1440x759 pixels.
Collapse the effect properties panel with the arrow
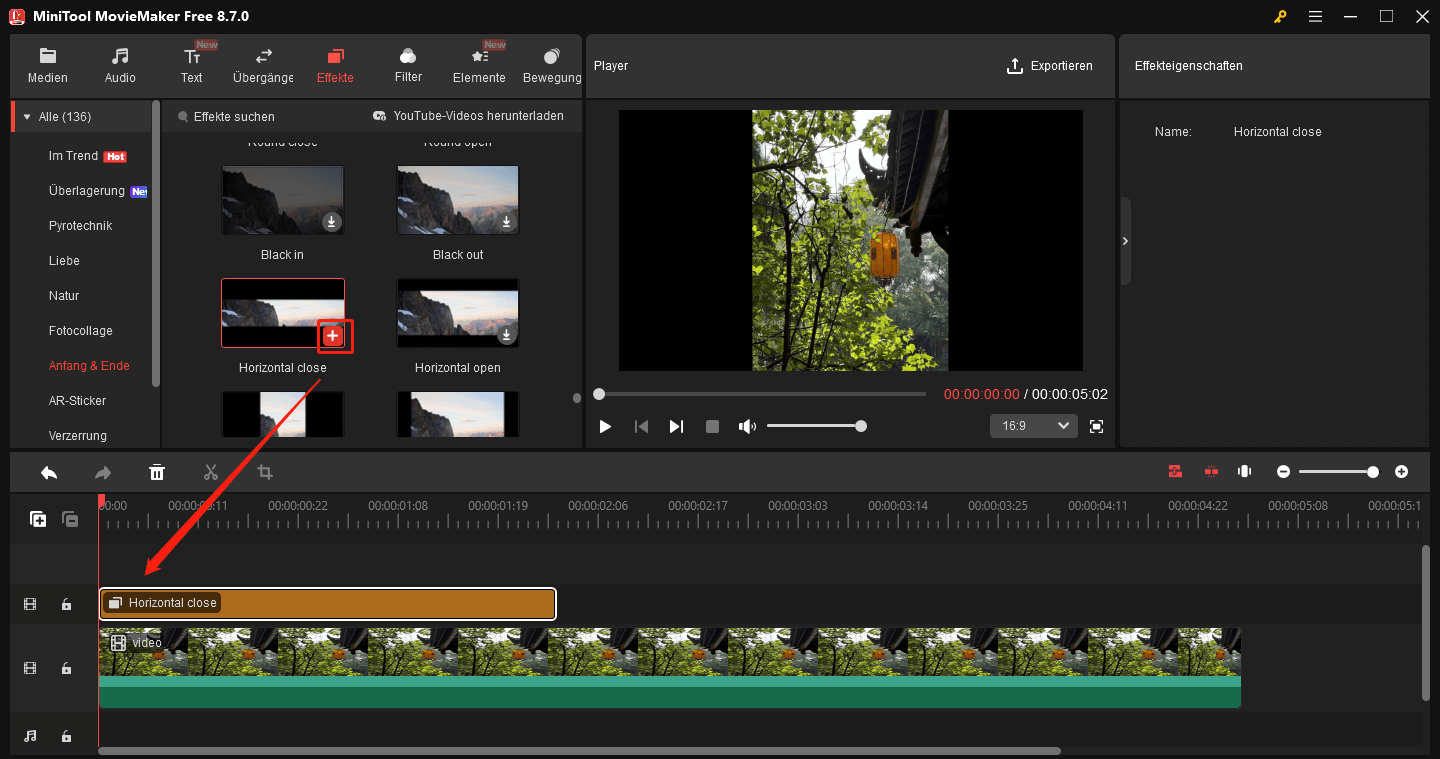coord(1126,241)
